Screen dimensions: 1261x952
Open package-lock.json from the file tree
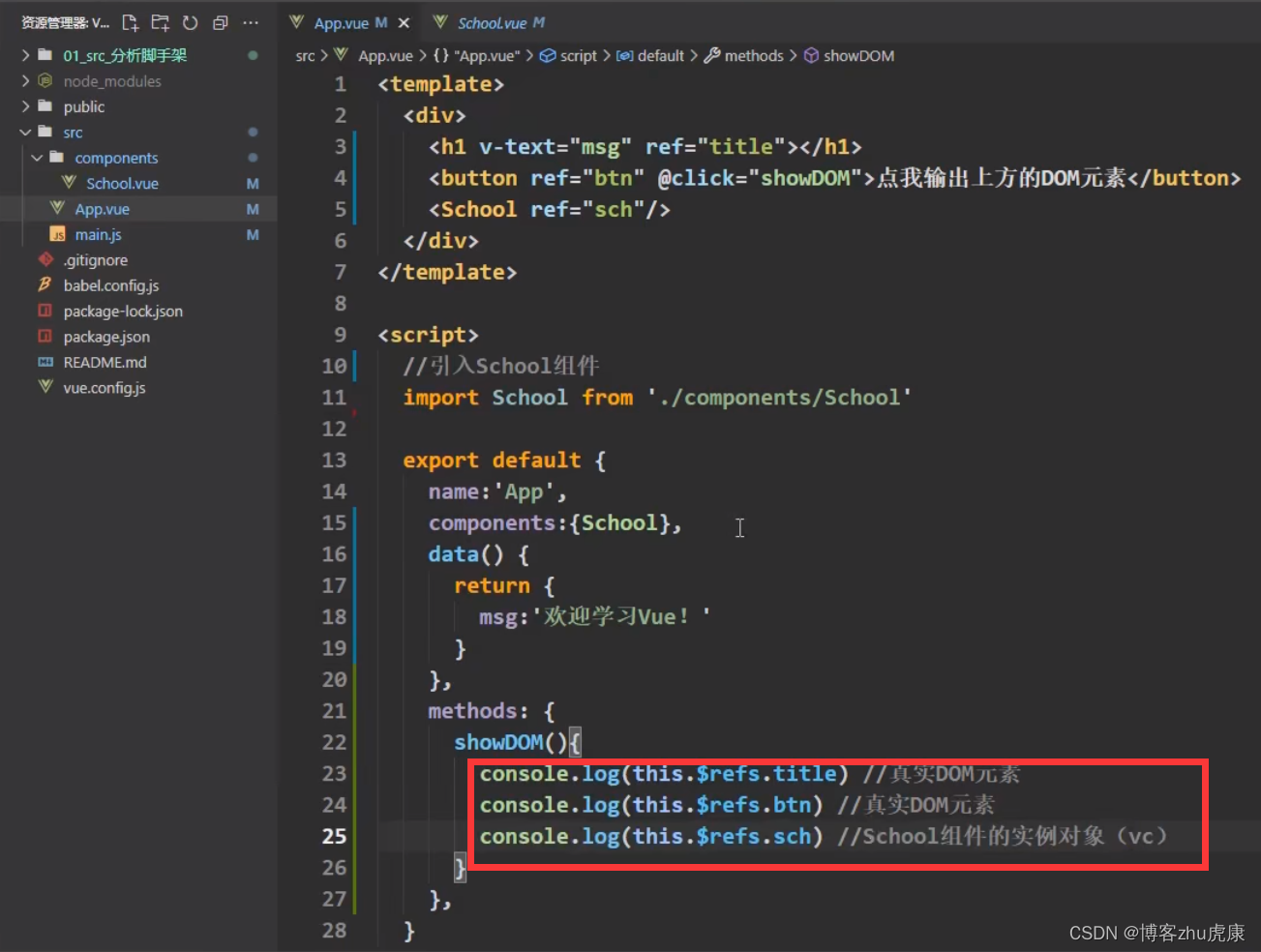pyautogui.click(x=122, y=312)
